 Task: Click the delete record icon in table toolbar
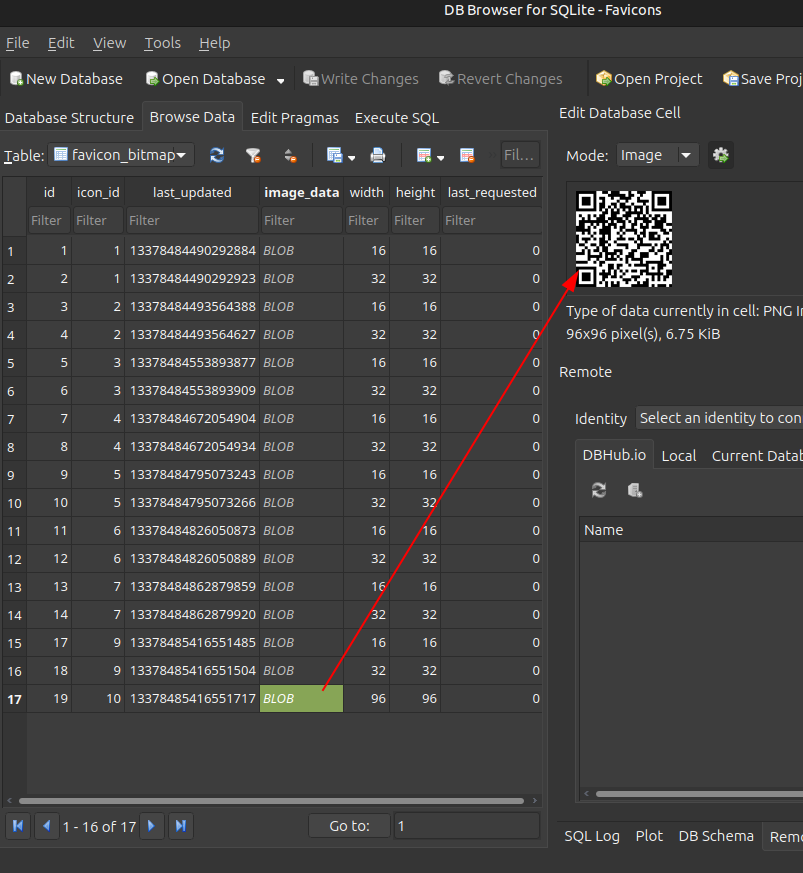click(x=466, y=155)
